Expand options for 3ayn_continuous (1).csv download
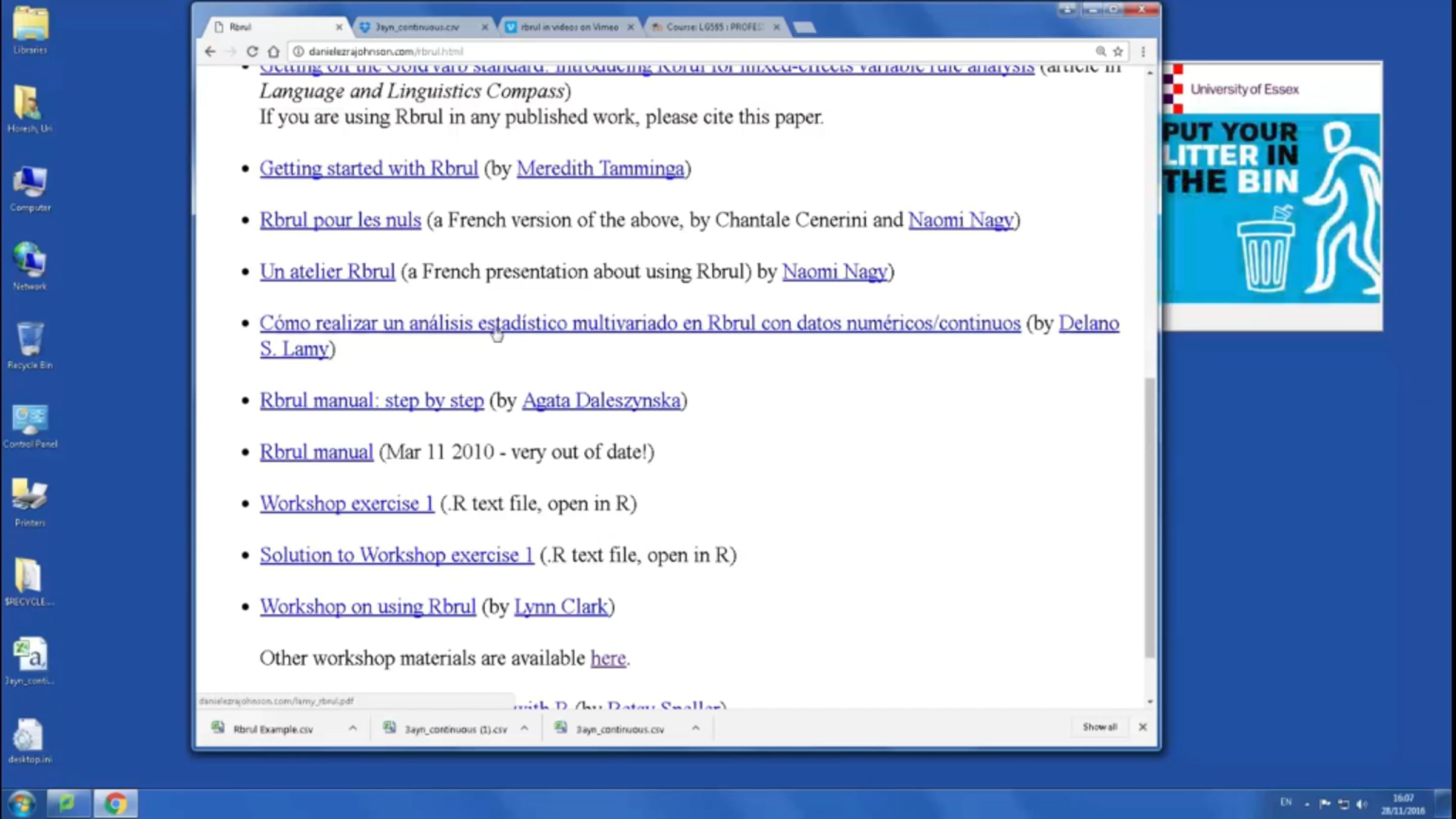This screenshot has width=1456, height=819. (524, 728)
